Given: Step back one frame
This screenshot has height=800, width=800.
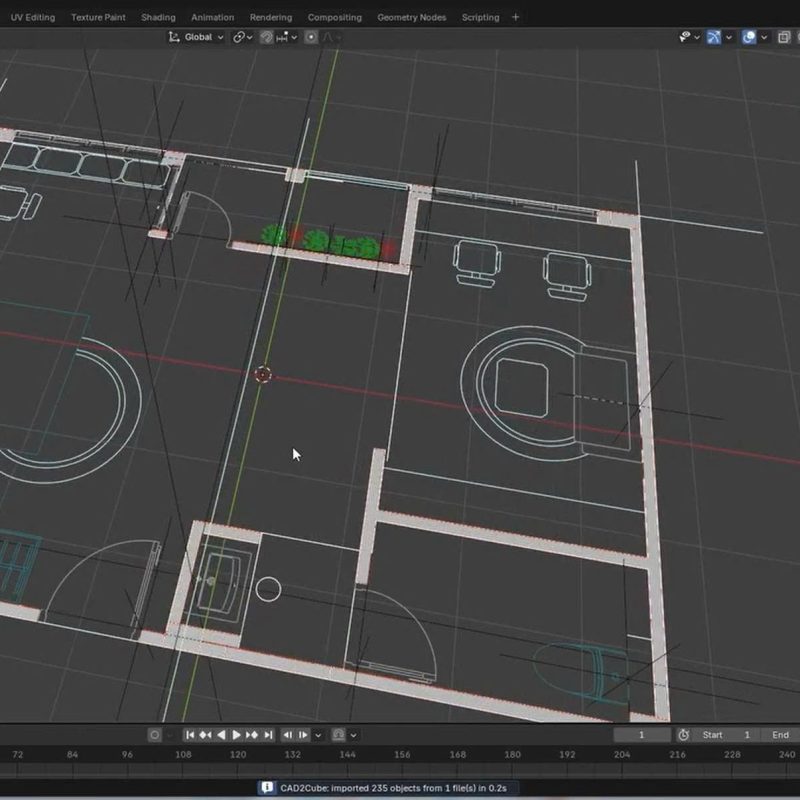Looking at the screenshot, I should coord(288,735).
